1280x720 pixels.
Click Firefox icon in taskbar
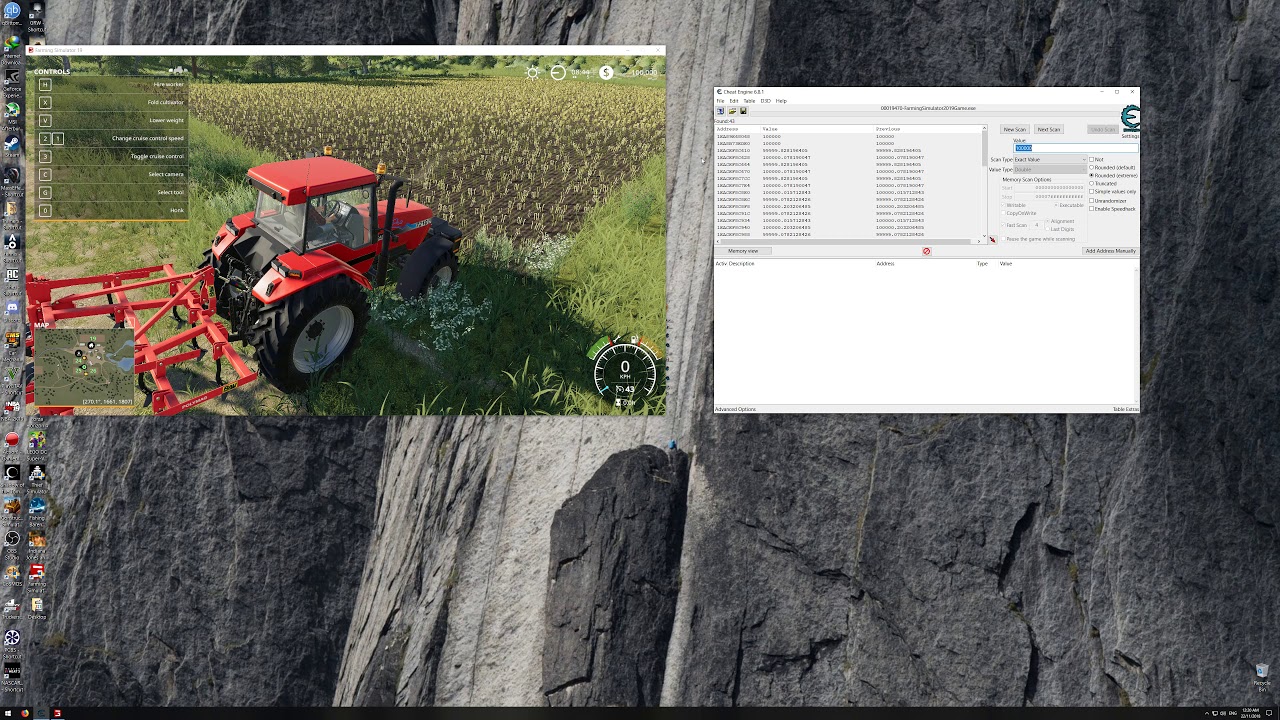point(25,713)
